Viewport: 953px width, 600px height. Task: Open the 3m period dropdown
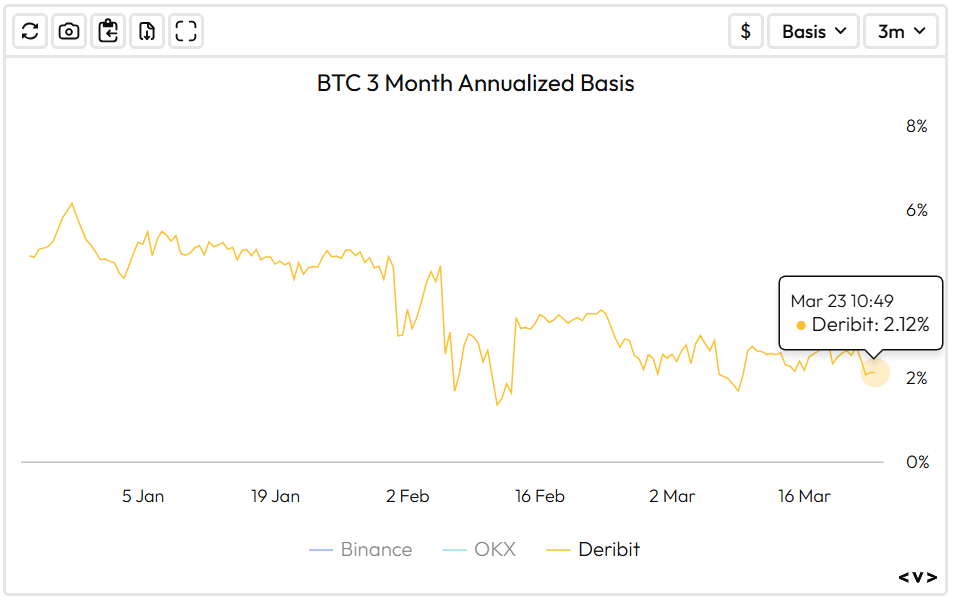(x=900, y=31)
